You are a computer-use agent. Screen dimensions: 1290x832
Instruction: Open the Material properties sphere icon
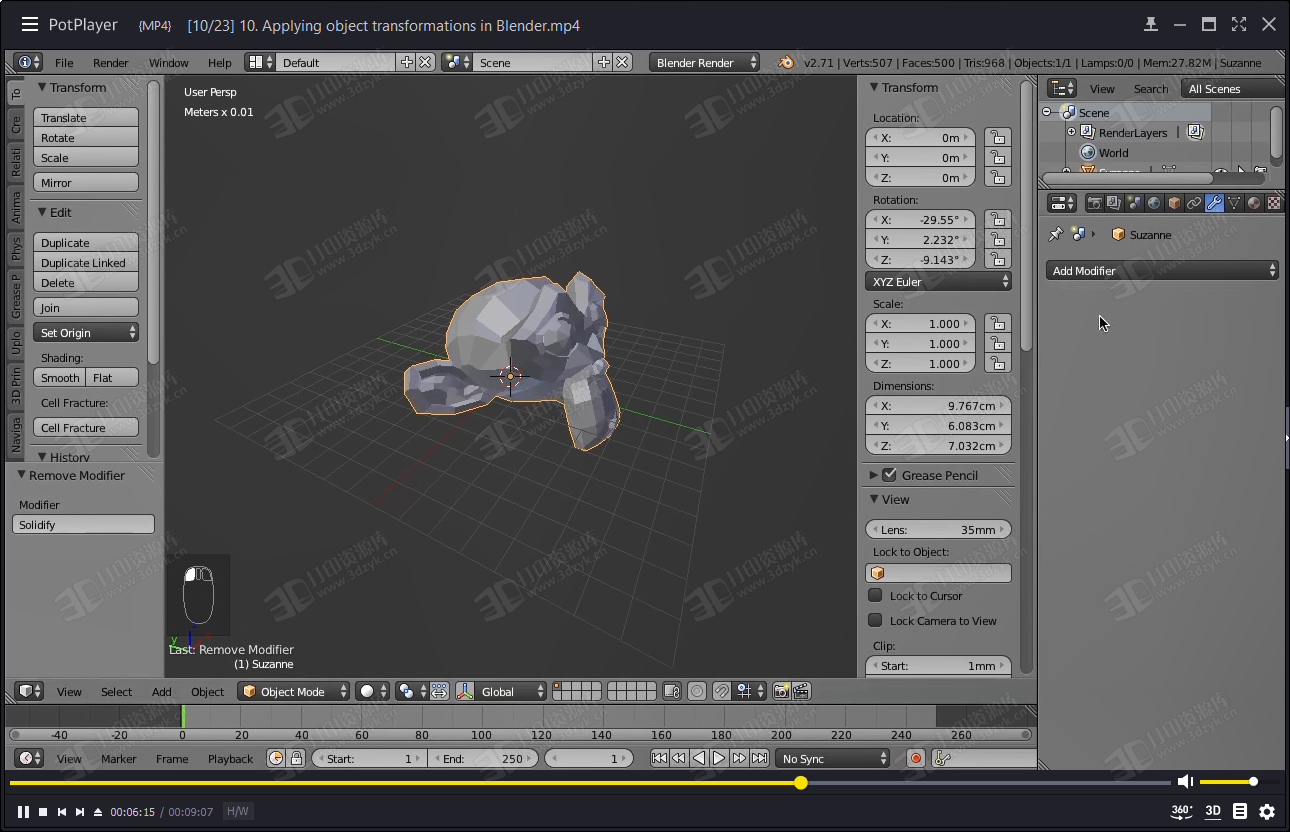click(x=1254, y=203)
